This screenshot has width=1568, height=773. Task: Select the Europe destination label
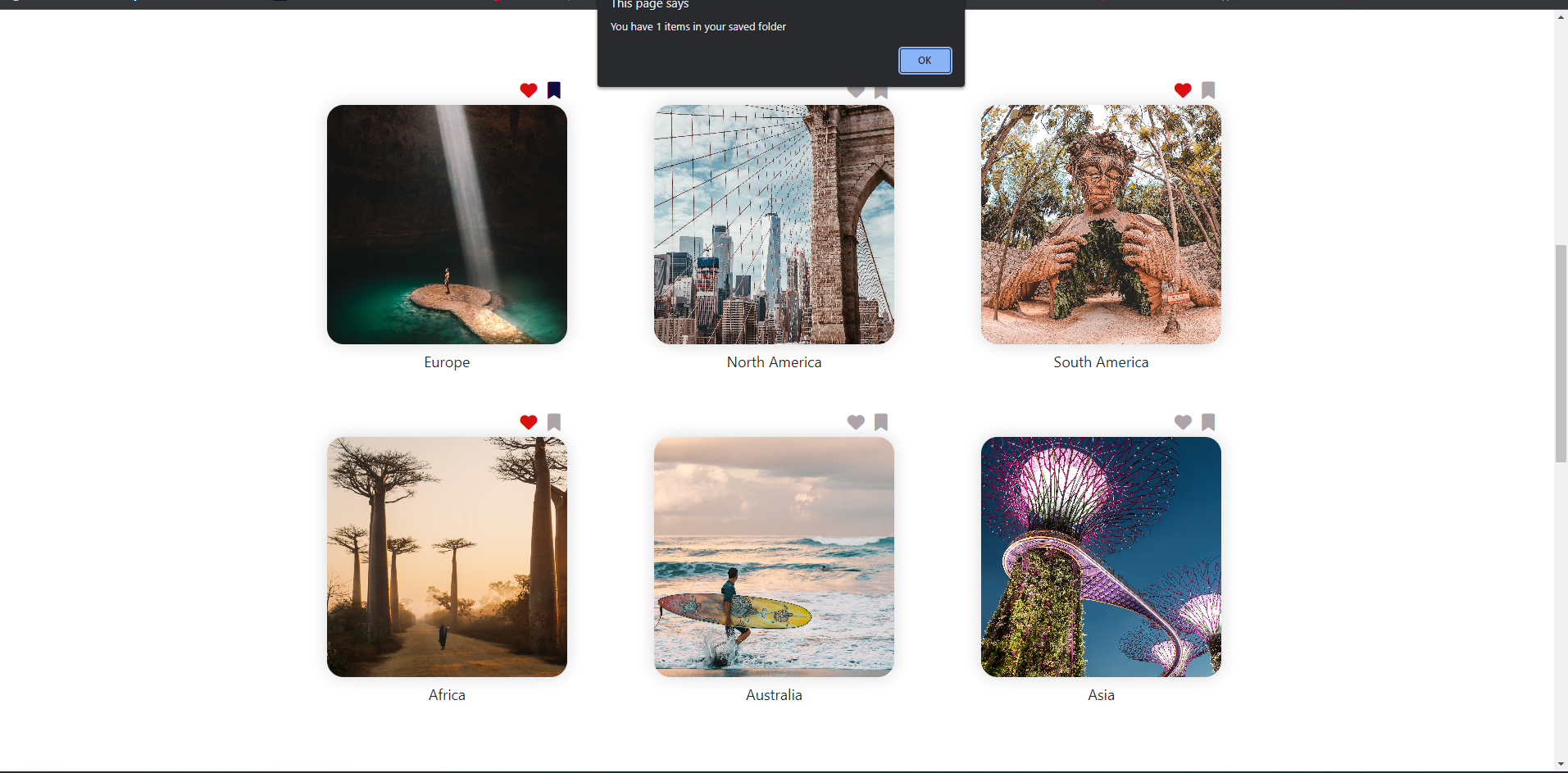pos(446,361)
